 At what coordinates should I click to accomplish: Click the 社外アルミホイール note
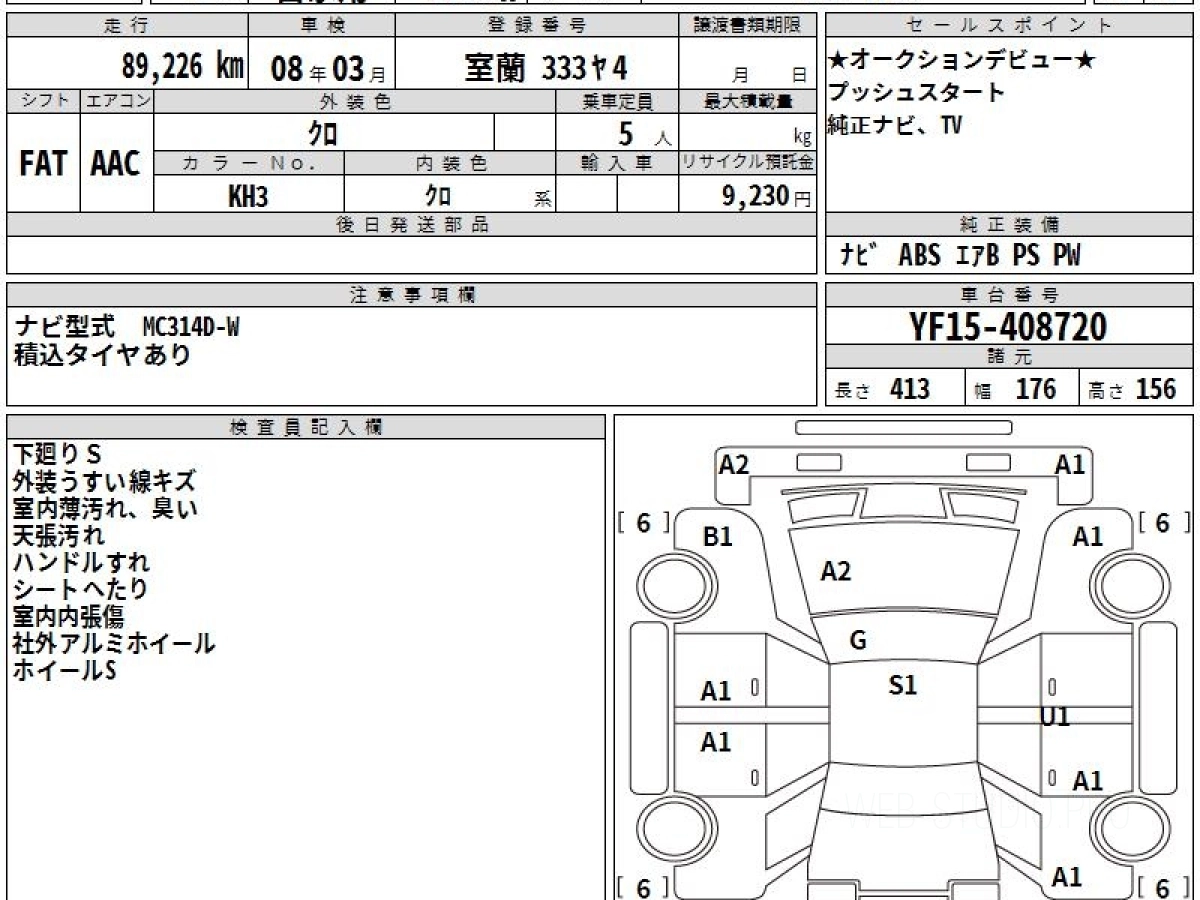[114, 644]
